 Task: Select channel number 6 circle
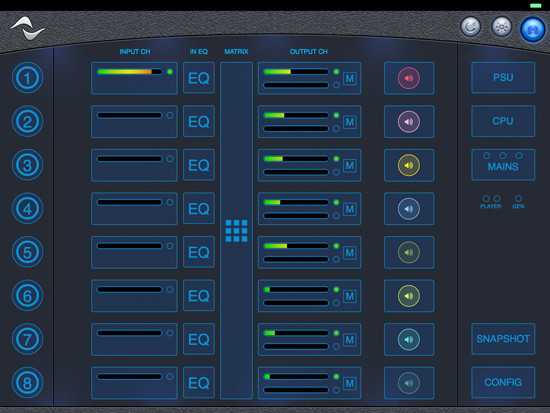(27, 295)
